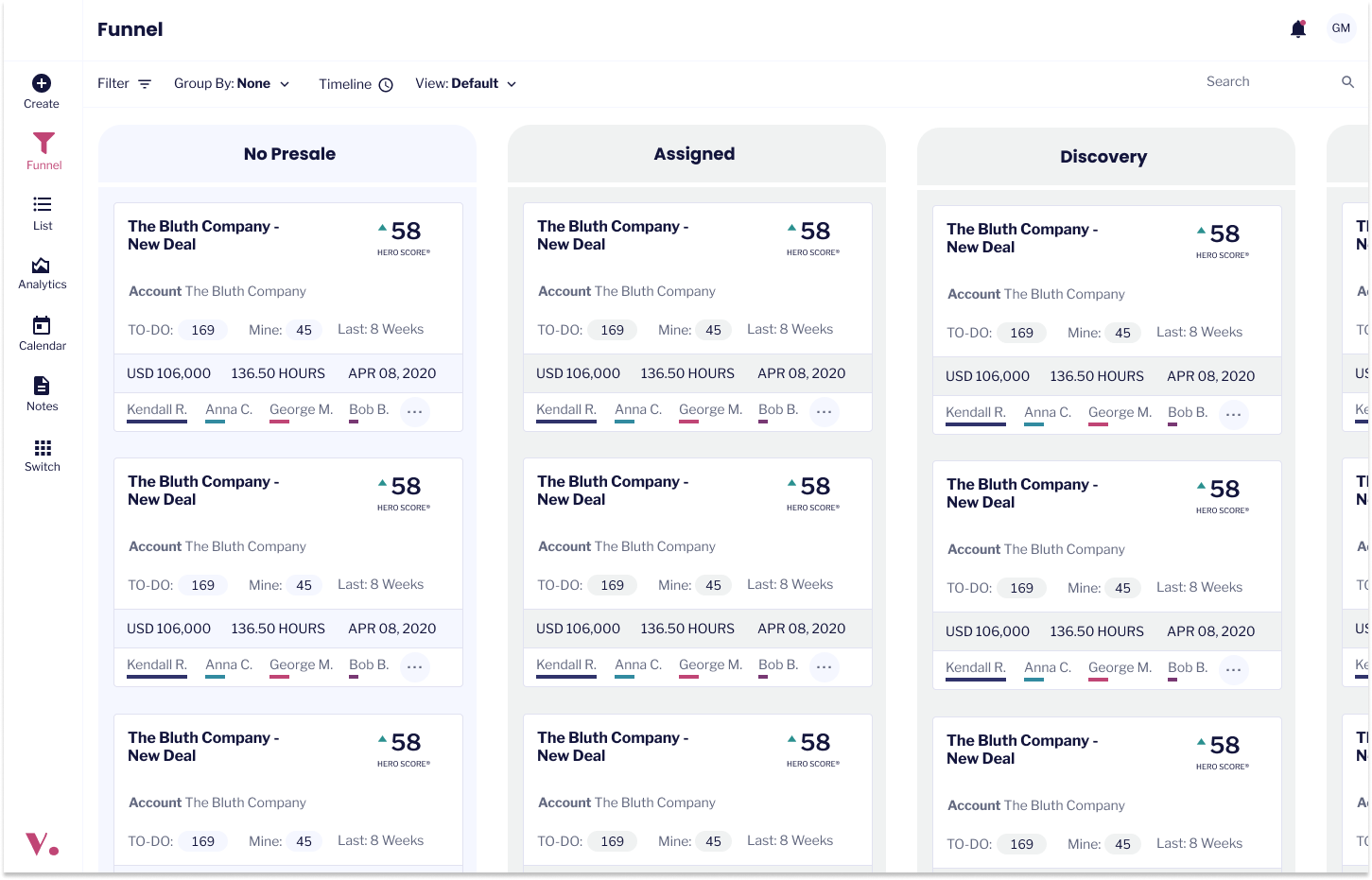The image size is (1372, 880).
Task: Open notifications bell icon
Action: [x=1298, y=29]
